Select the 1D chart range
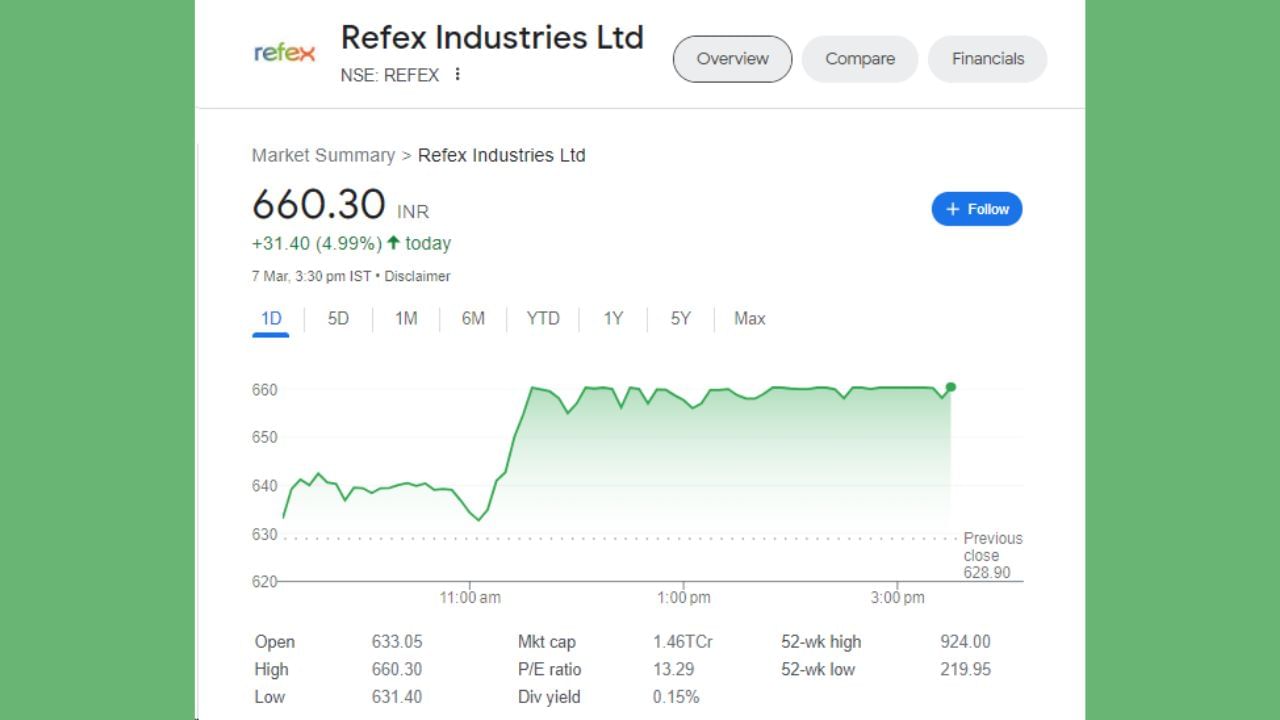The image size is (1280, 720). click(271, 319)
